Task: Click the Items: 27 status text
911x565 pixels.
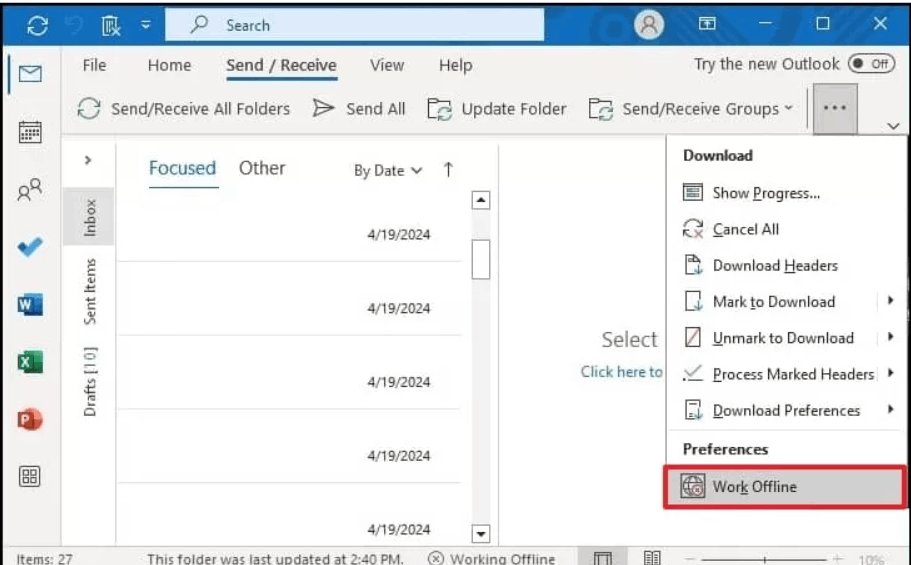Action: click(x=44, y=559)
